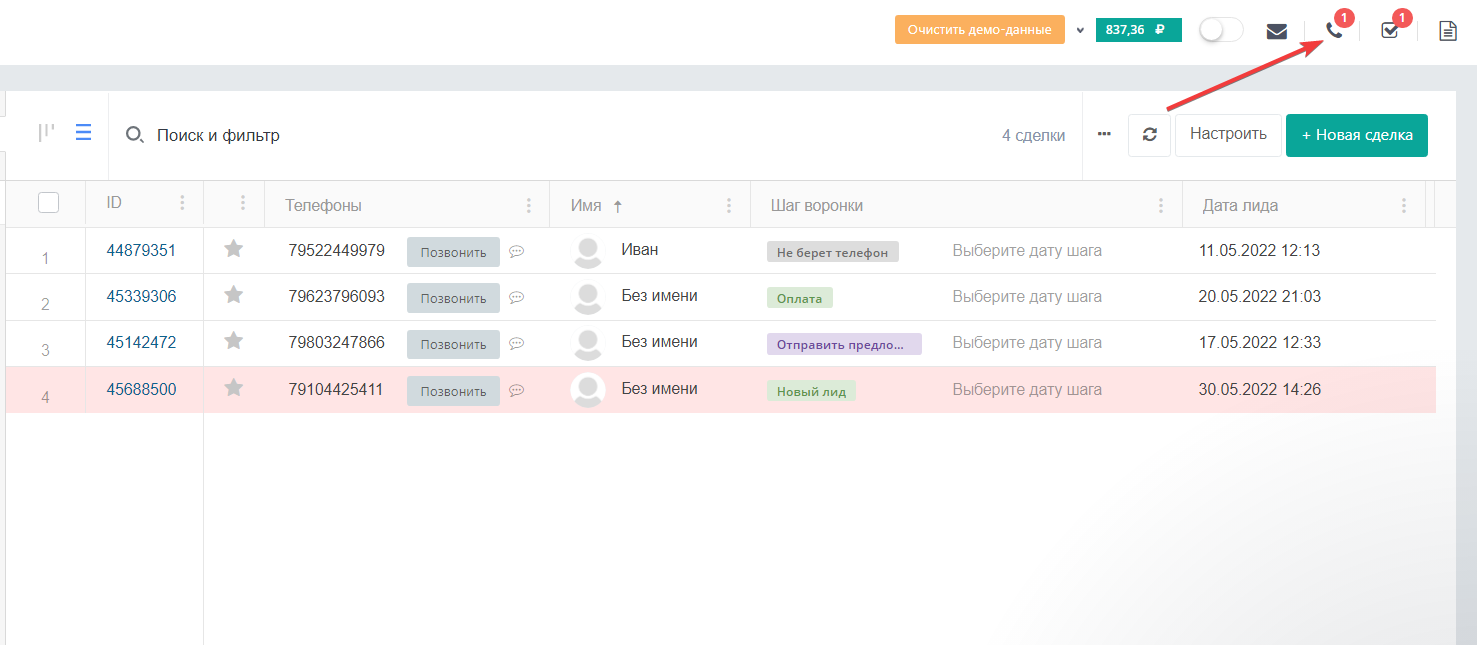
Task: Click the 837,36 ₽ balance button
Action: [1139, 30]
